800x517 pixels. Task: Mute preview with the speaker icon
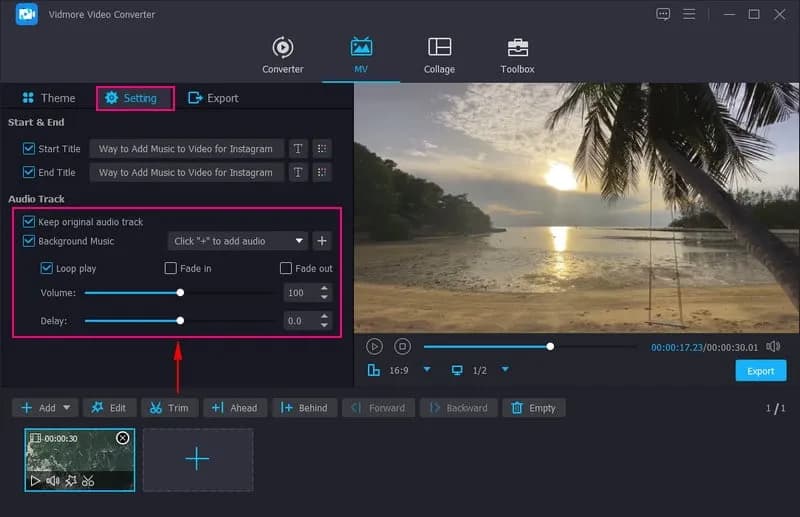click(773, 346)
